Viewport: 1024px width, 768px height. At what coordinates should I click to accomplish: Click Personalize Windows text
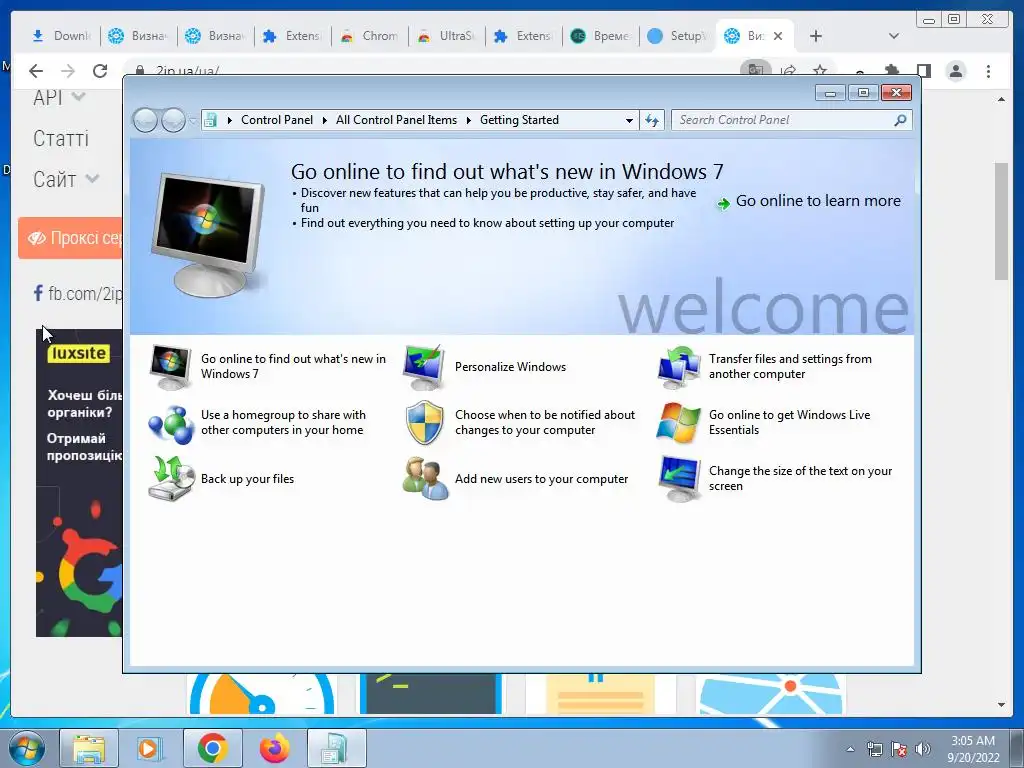(510, 367)
